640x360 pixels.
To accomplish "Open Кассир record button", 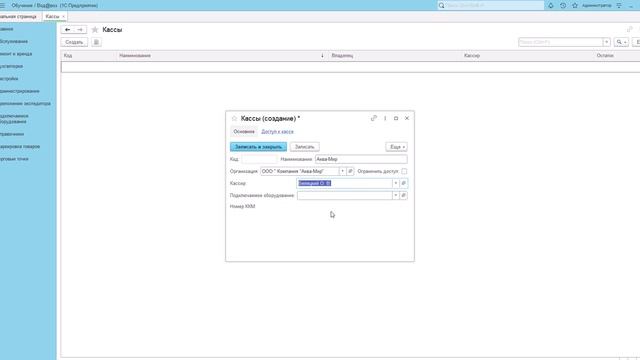I will (x=403, y=183).
